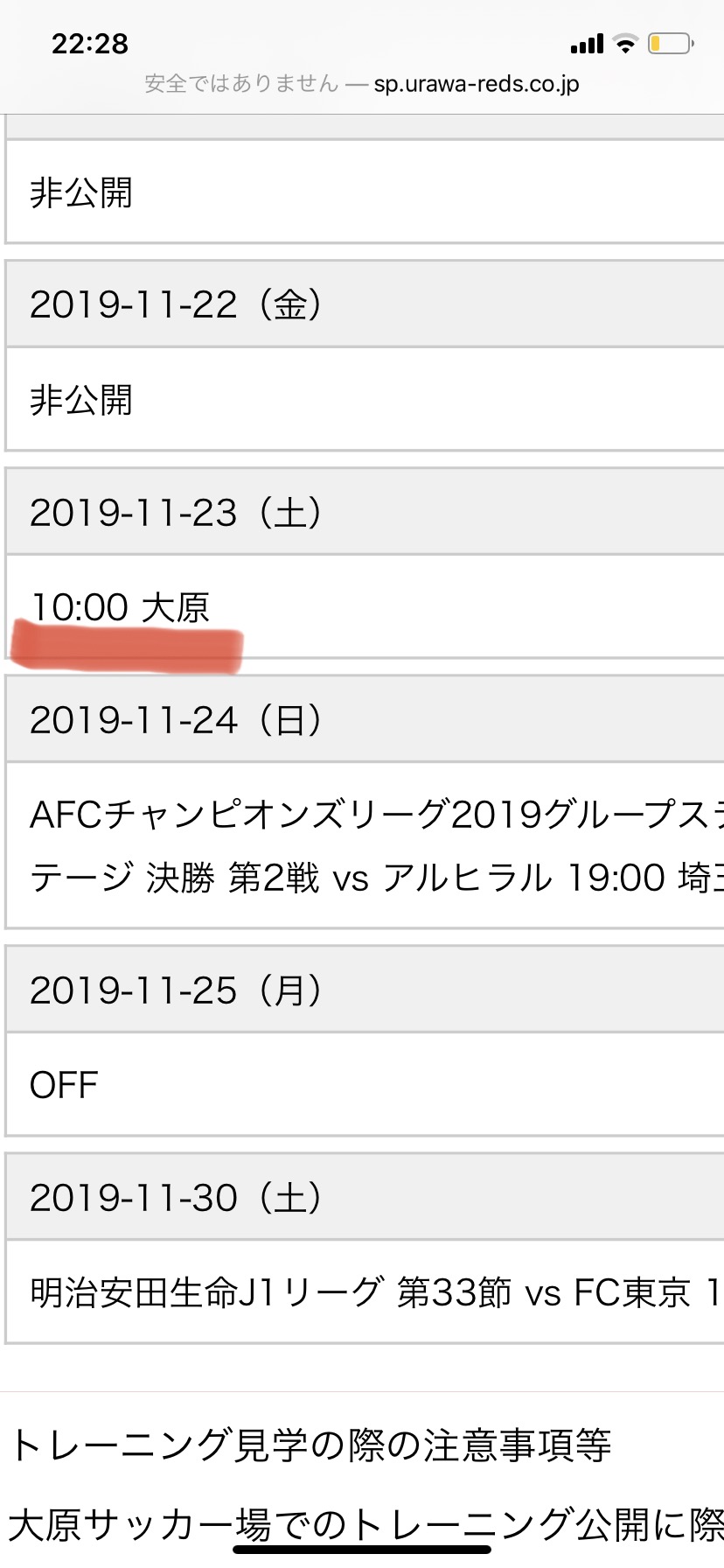
Task: Tap the Wi-Fi status icon
Action: (x=625, y=44)
